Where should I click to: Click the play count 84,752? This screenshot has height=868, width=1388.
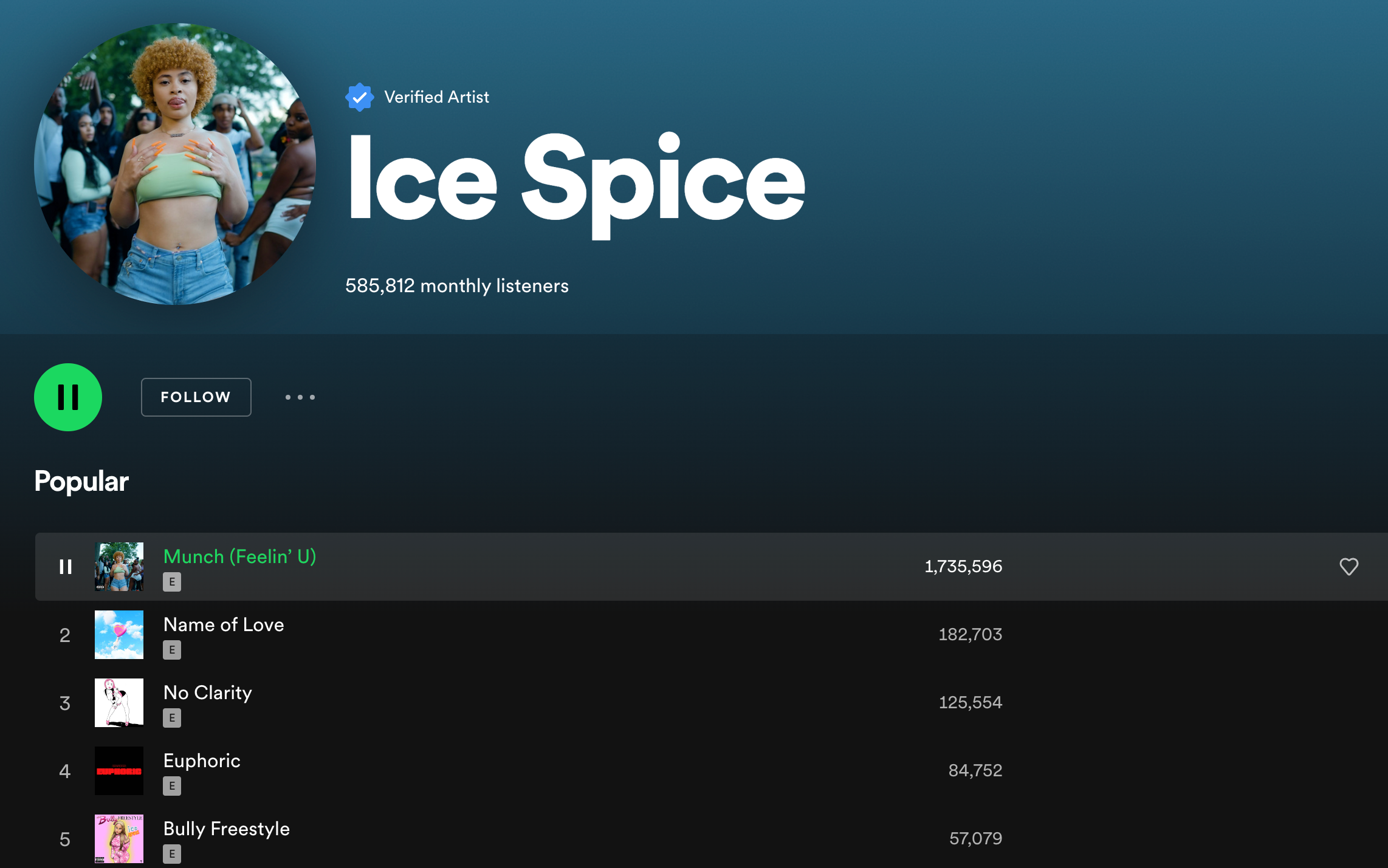pos(975,771)
